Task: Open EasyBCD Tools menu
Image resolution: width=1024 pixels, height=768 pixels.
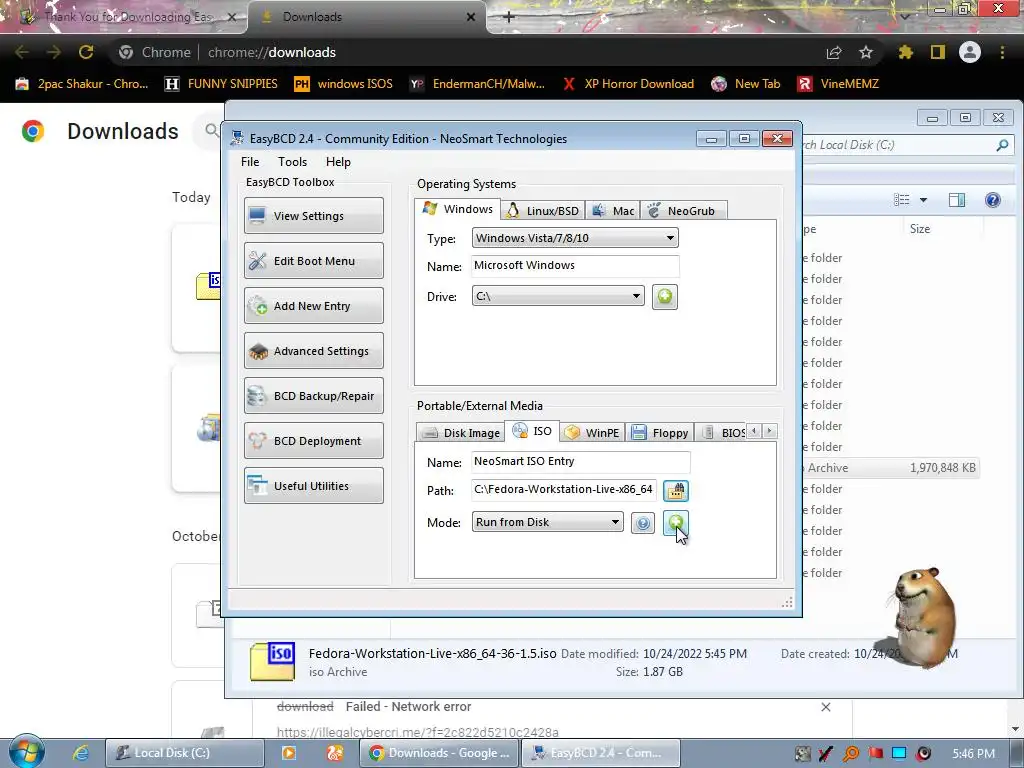Action: point(292,162)
